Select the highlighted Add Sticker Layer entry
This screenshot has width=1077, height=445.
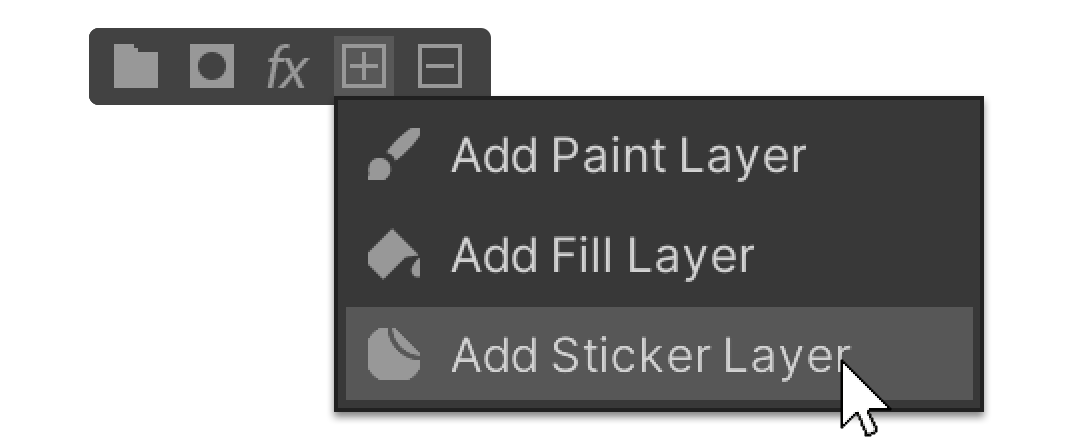pyautogui.click(x=659, y=354)
